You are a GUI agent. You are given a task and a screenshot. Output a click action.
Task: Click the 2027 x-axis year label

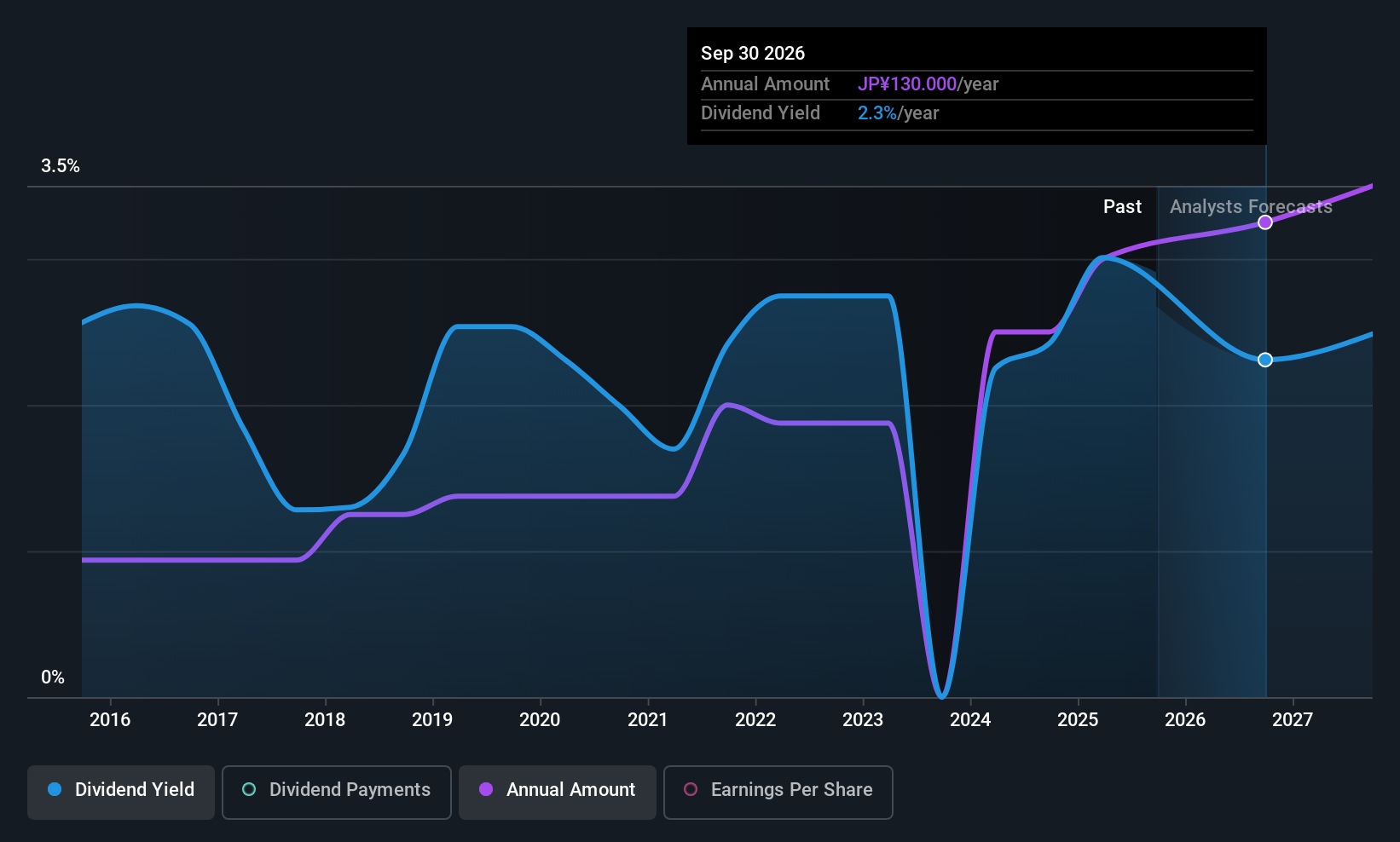(1293, 720)
